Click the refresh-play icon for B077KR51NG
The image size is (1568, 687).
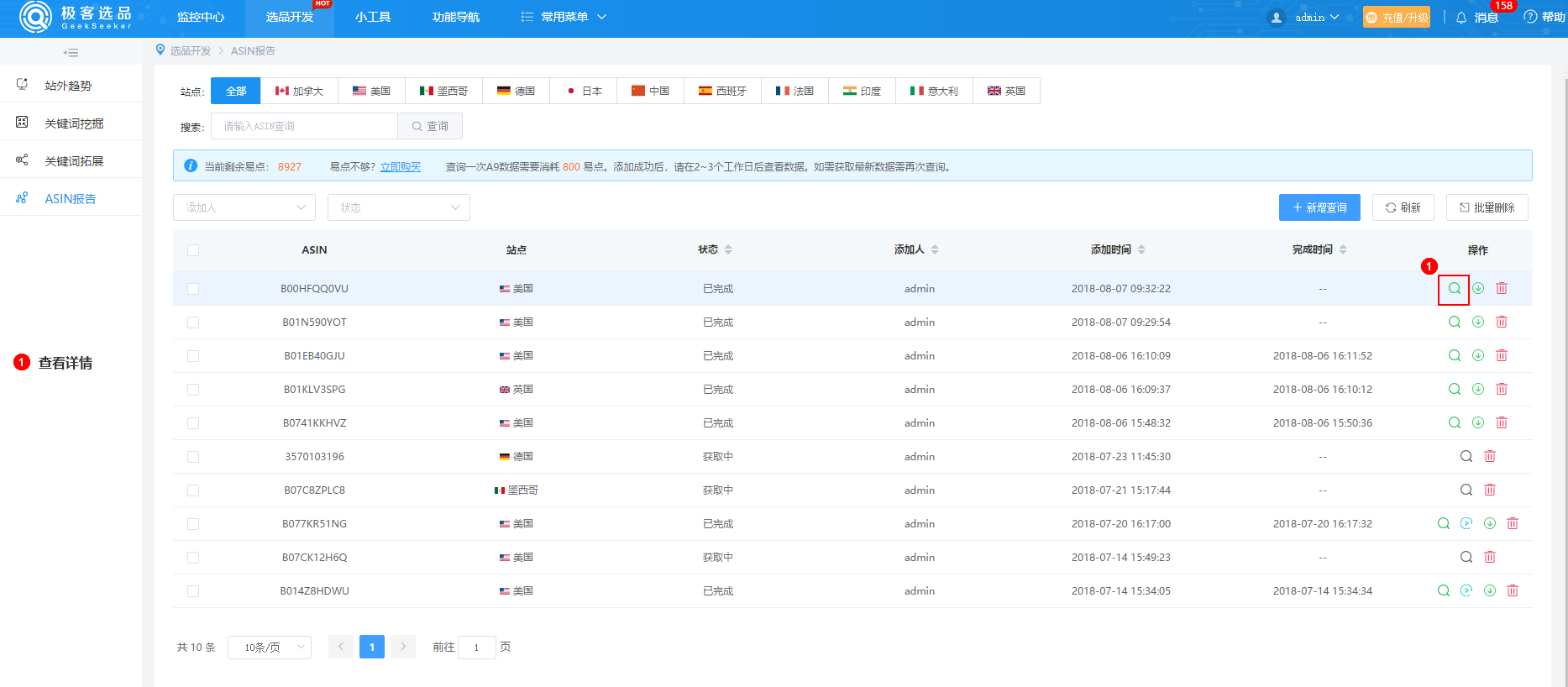(1466, 523)
